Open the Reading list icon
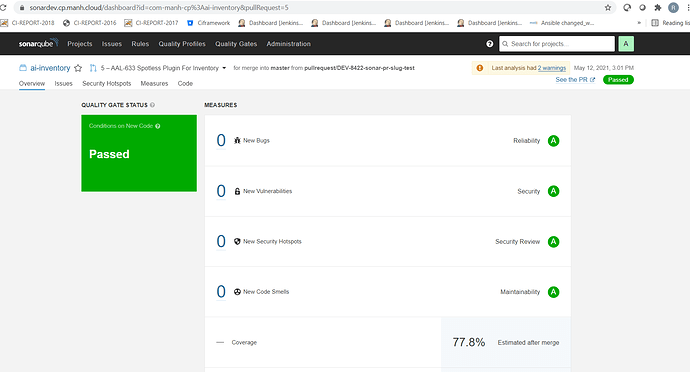 point(655,23)
